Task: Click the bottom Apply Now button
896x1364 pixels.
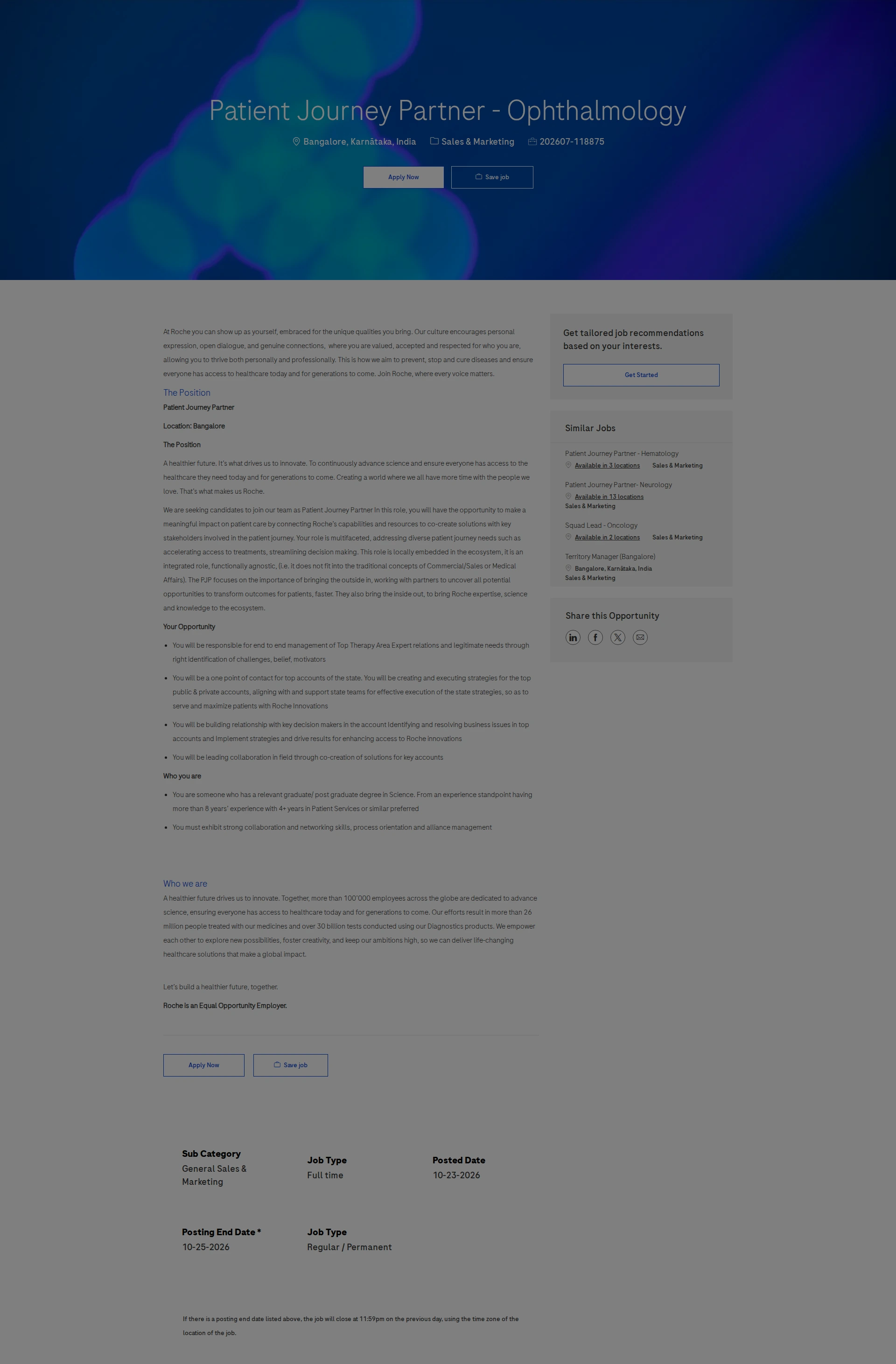Action: (x=203, y=1065)
